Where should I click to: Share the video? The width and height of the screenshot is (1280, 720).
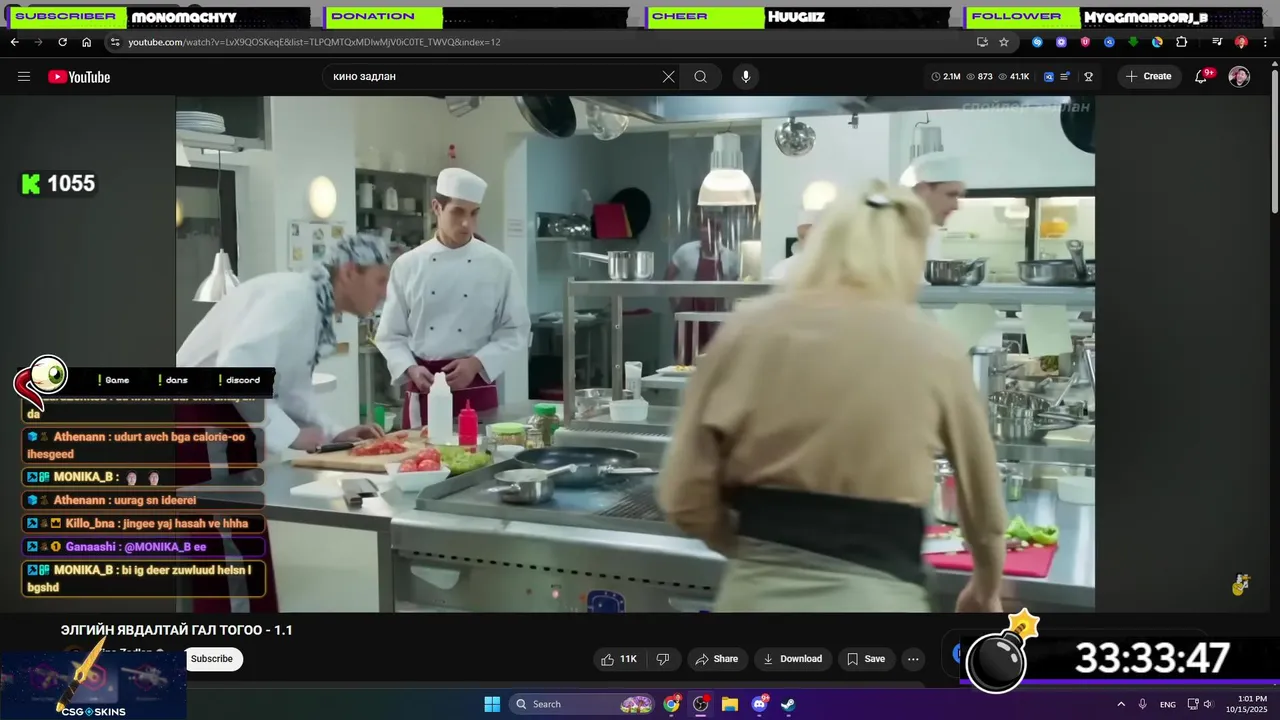(716, 659)
